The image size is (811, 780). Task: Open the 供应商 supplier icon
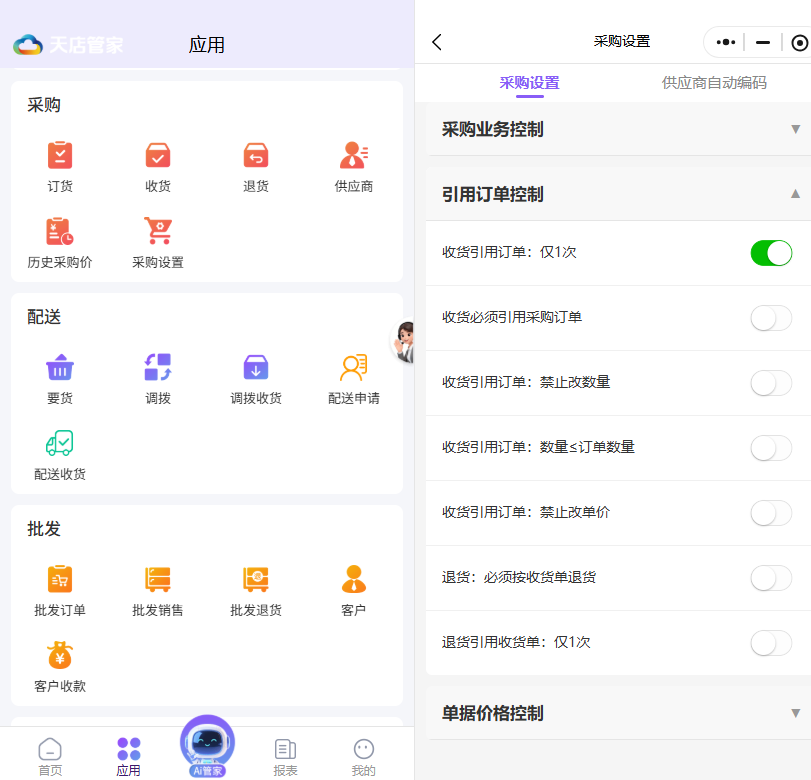point(354,156)
